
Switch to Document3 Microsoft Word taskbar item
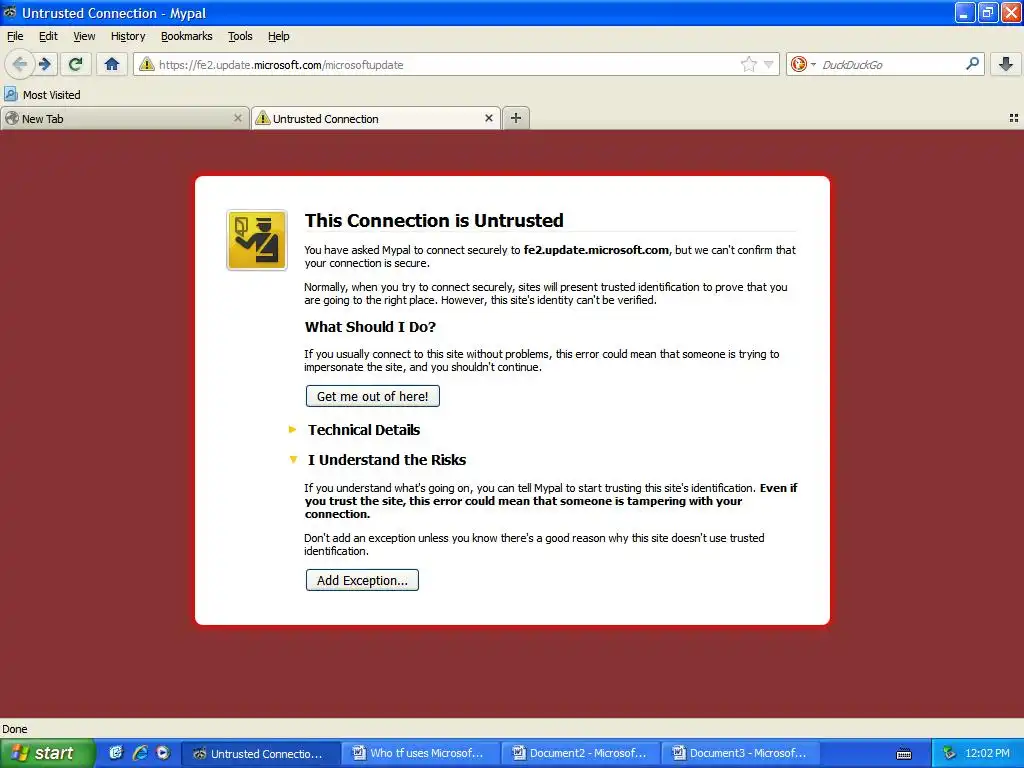tap(741, 753)
